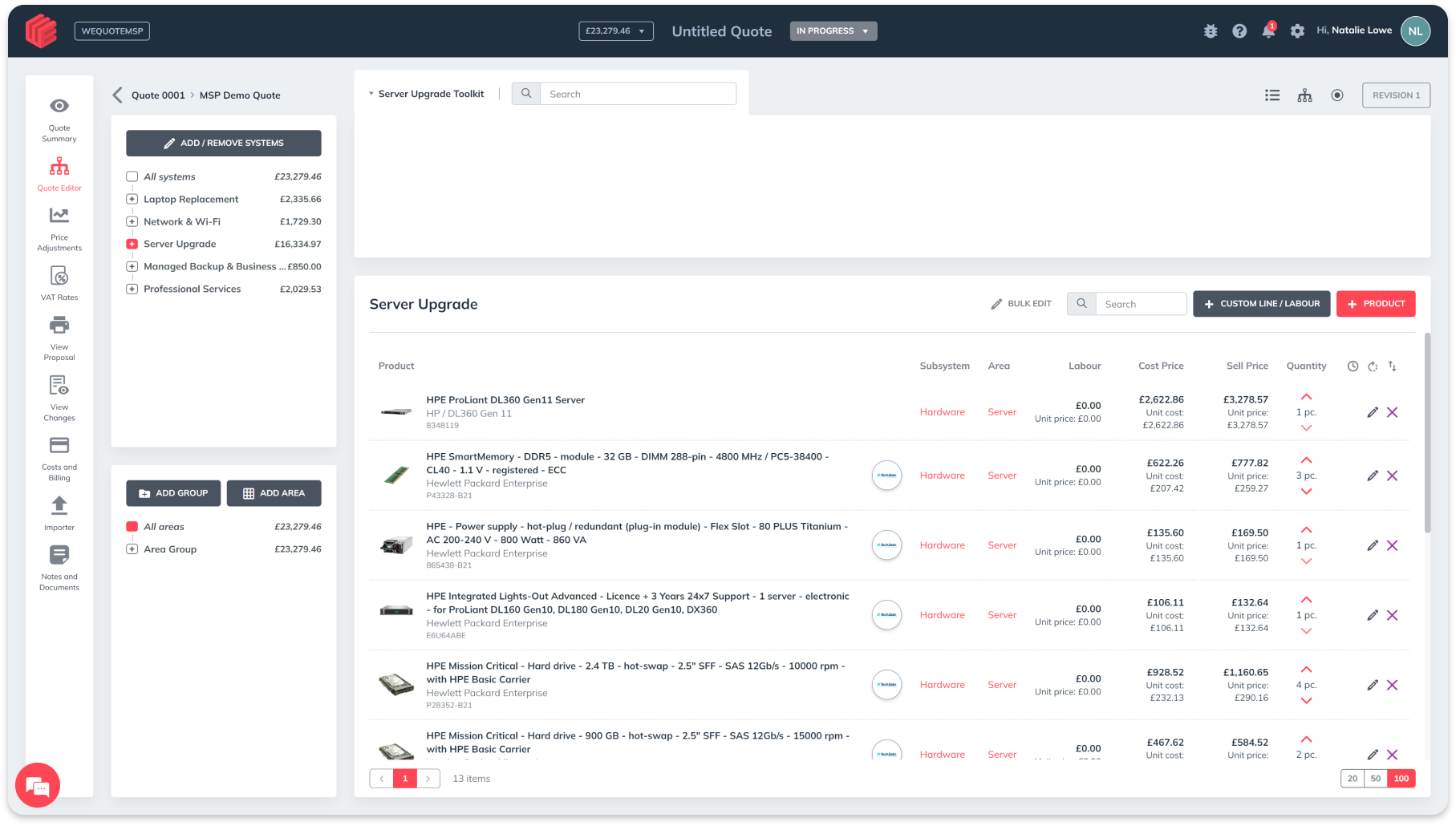Click the Add / Remove Systems button
Image resolution: width=1456 pixels, height=826 pixels.
click(x=224, y=143)
